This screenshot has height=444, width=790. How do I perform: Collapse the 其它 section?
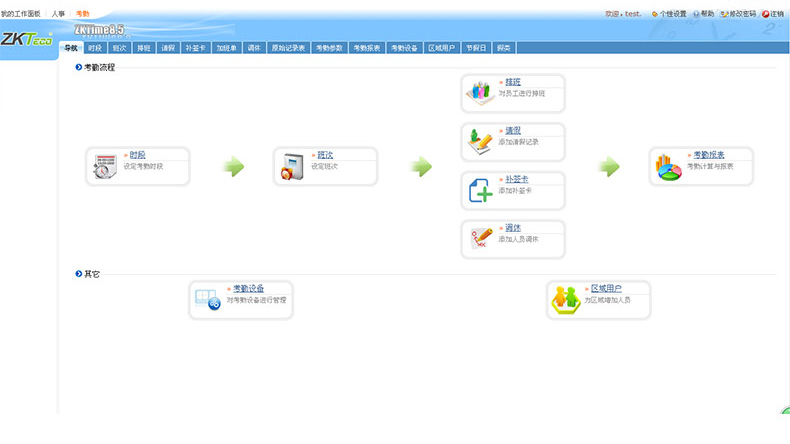tap(79, 273)
